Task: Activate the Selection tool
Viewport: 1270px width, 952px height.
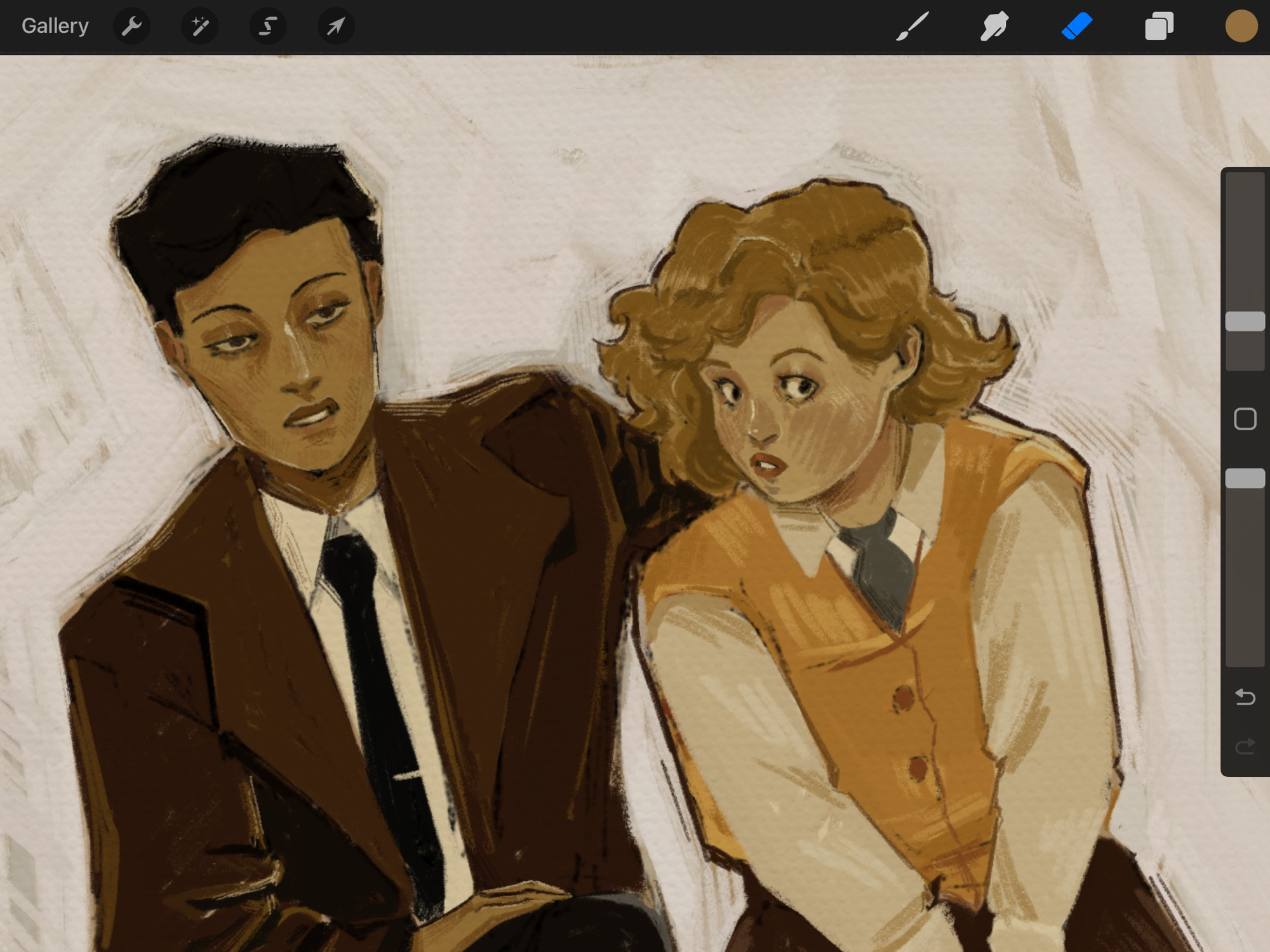Action: (x=267, y=26)
